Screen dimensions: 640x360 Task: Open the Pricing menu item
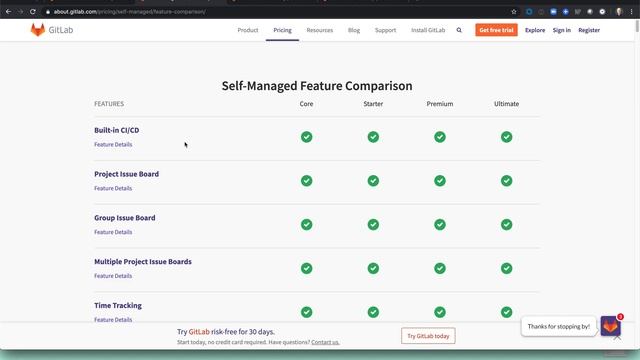pyautogui.click(x=282, y=30)
